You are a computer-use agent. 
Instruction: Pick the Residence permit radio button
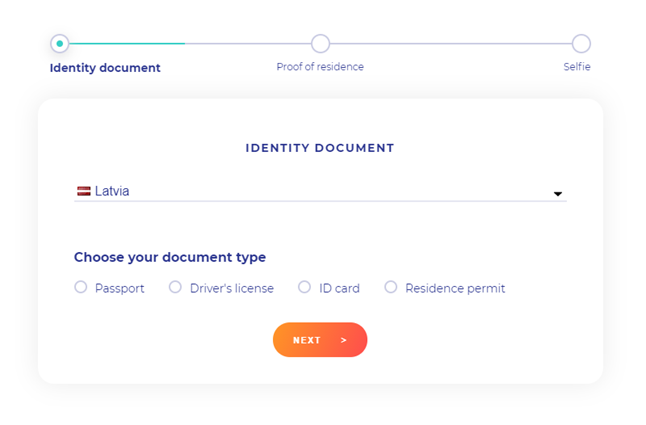coord(391,287)
